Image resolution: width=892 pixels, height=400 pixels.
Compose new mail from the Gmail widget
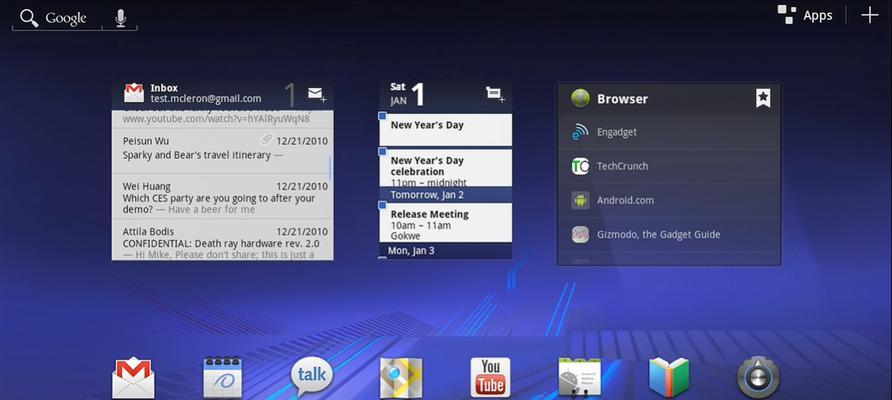tap(317, 94)
